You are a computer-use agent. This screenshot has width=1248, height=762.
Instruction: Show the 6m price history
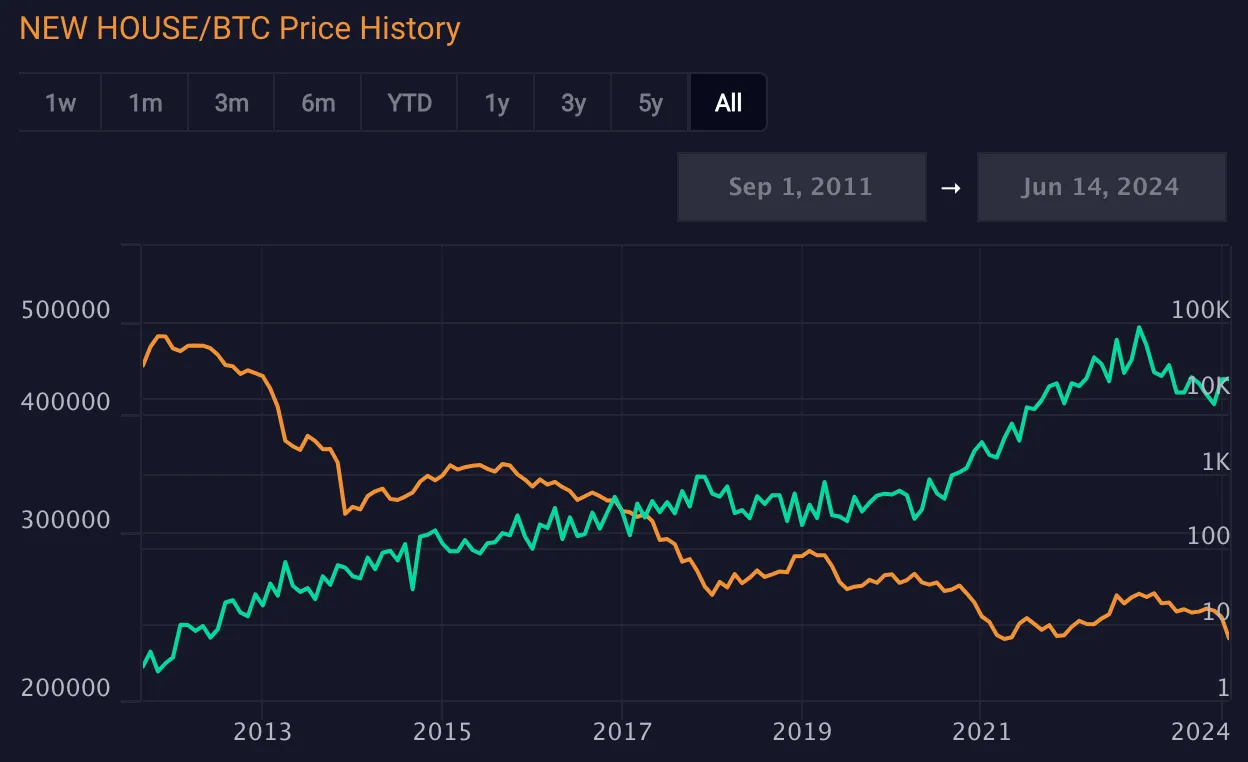(x=318, y=103)
